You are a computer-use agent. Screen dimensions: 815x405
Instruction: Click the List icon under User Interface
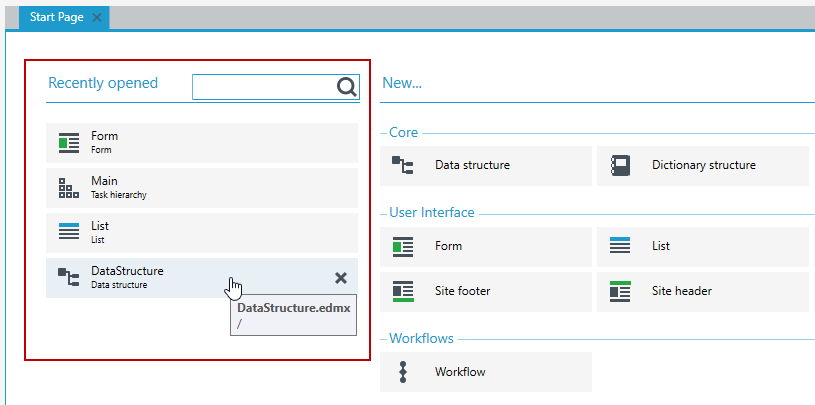[620, 245]
